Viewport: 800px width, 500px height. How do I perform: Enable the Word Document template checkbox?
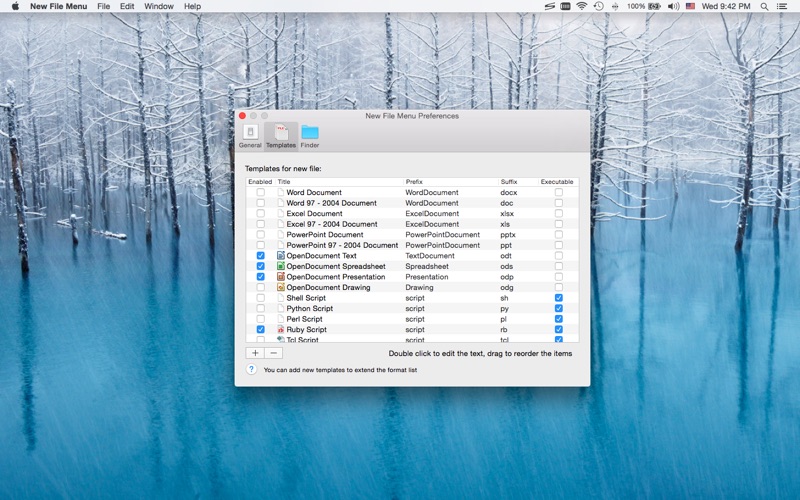pos(260,192)
